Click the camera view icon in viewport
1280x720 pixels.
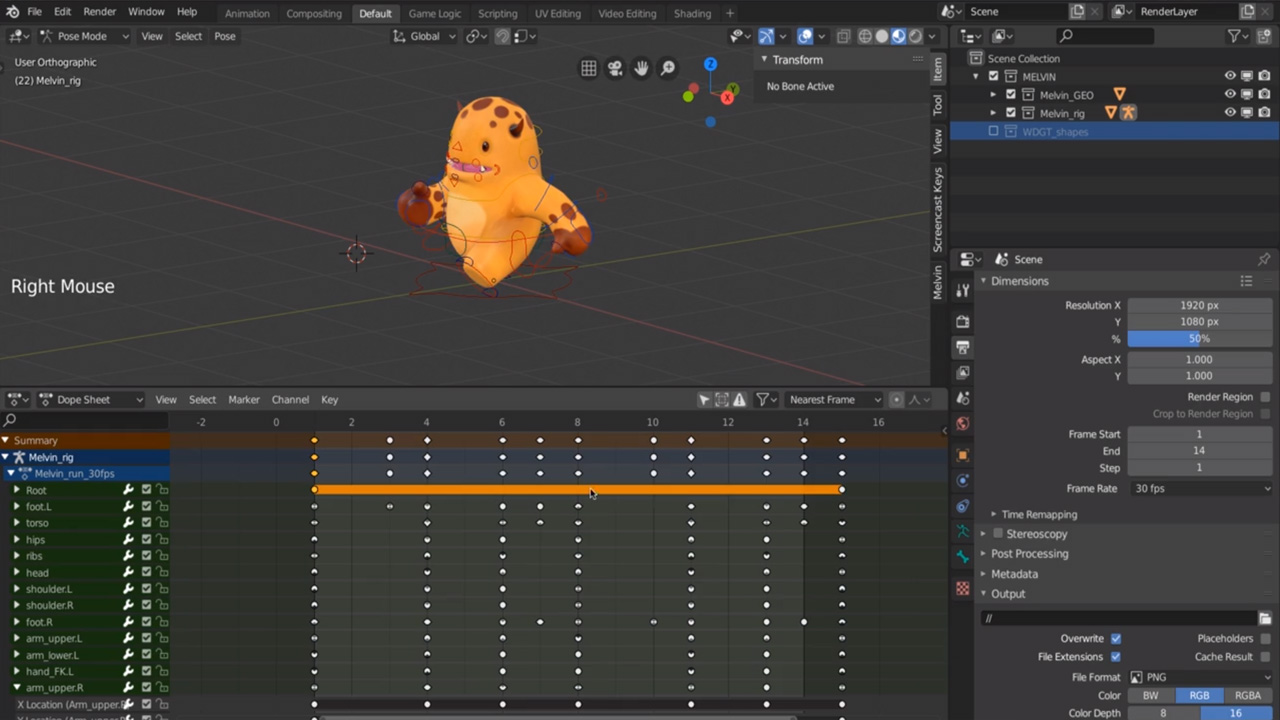click(x=615, y=68)
